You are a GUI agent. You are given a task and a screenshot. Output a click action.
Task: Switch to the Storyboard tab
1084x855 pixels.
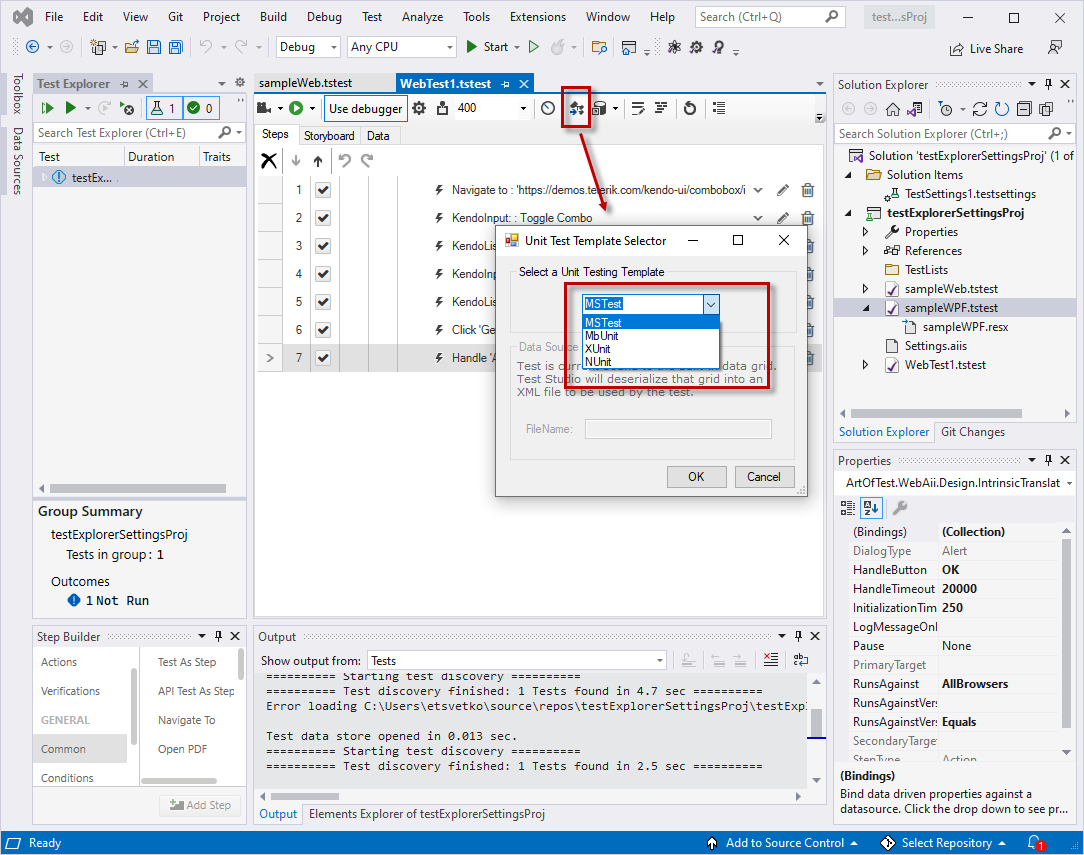[x=329, y=135]
